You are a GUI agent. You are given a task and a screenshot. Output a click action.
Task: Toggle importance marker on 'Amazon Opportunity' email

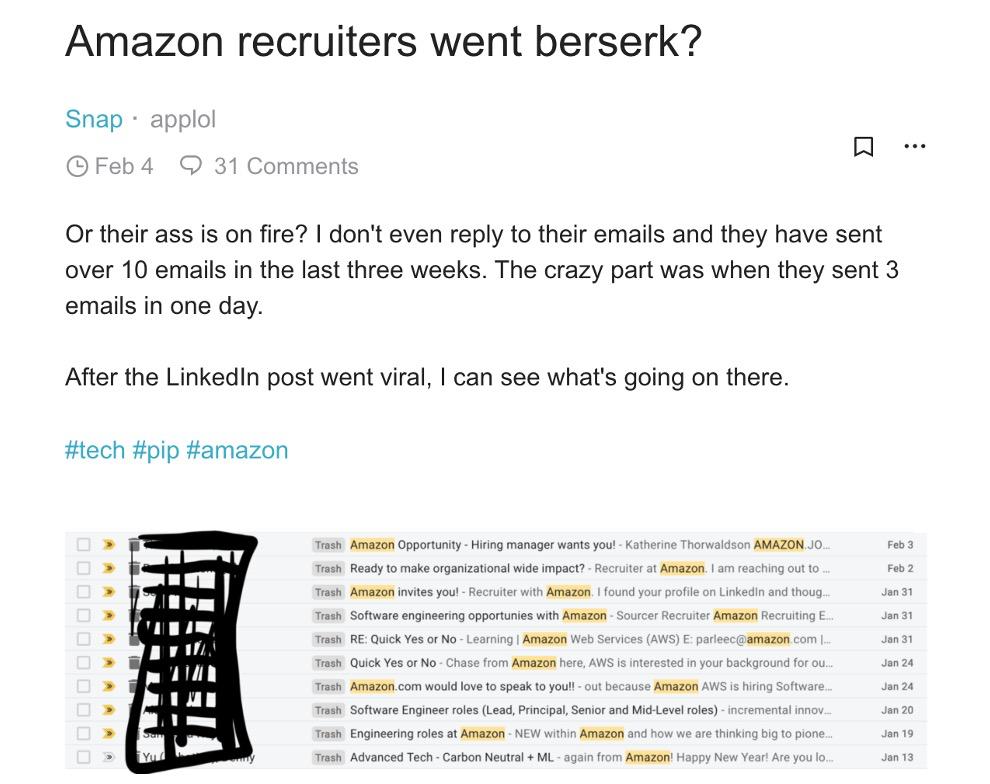click(109, 545)
